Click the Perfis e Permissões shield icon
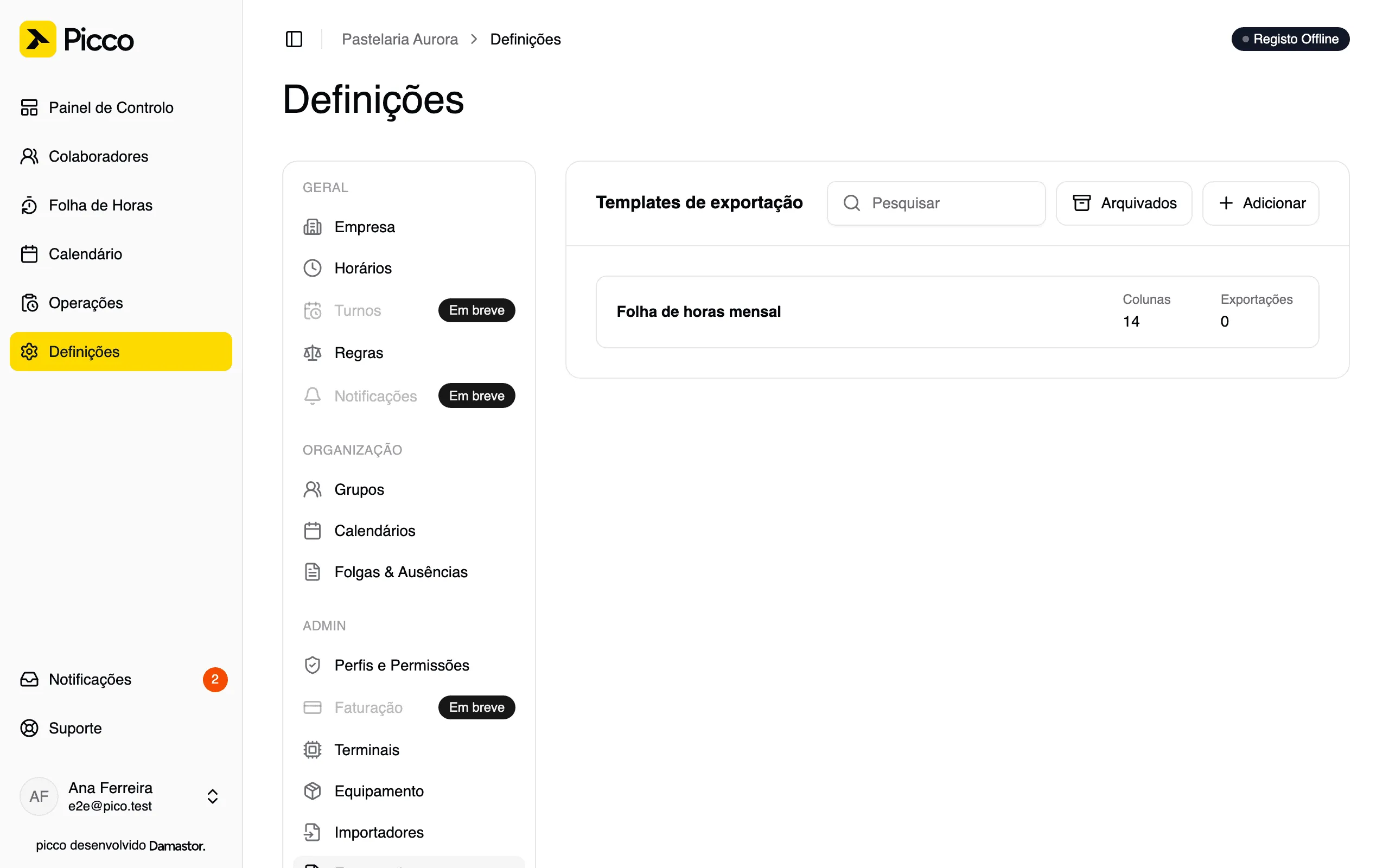 [x=312, y=665]
